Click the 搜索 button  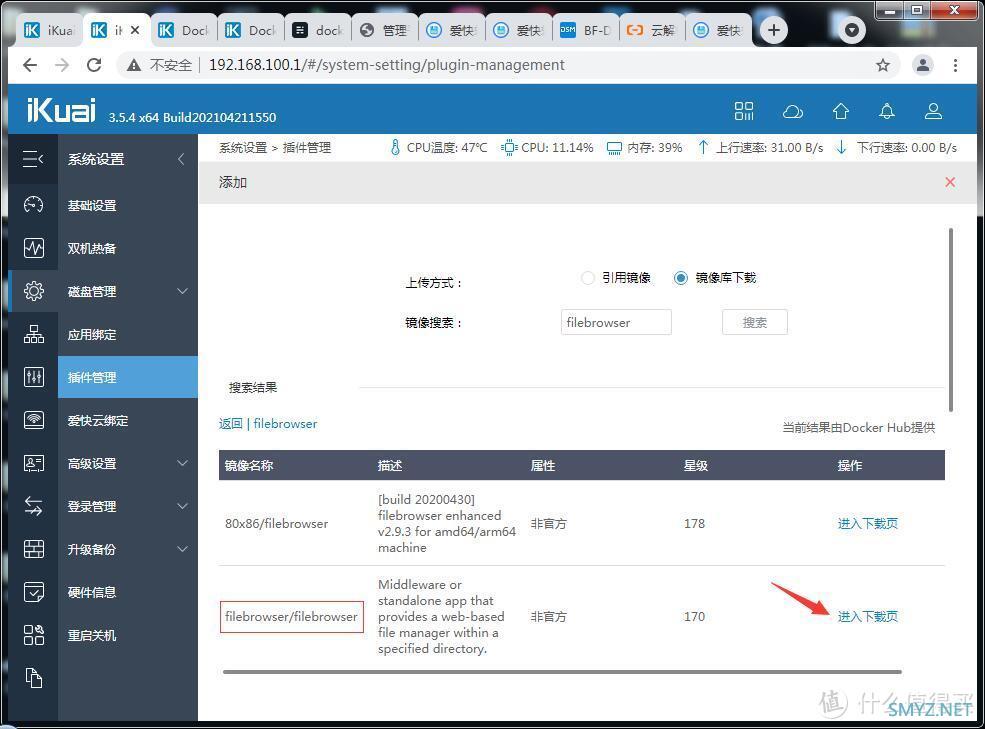point(754,322)
